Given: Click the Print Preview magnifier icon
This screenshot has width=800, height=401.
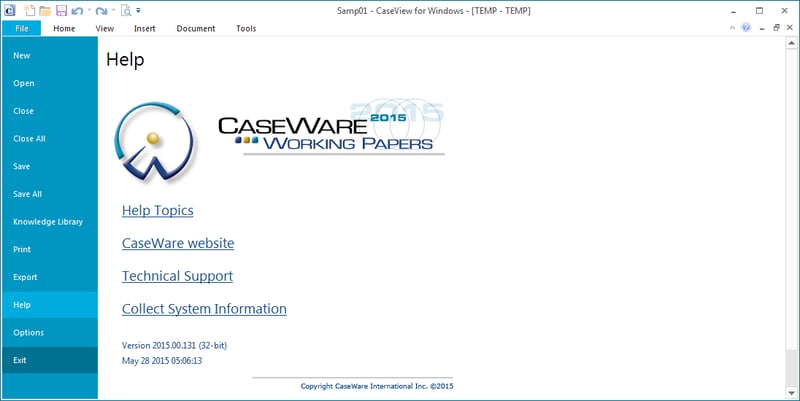Looking at the screenshot, I should click(125, 10).
